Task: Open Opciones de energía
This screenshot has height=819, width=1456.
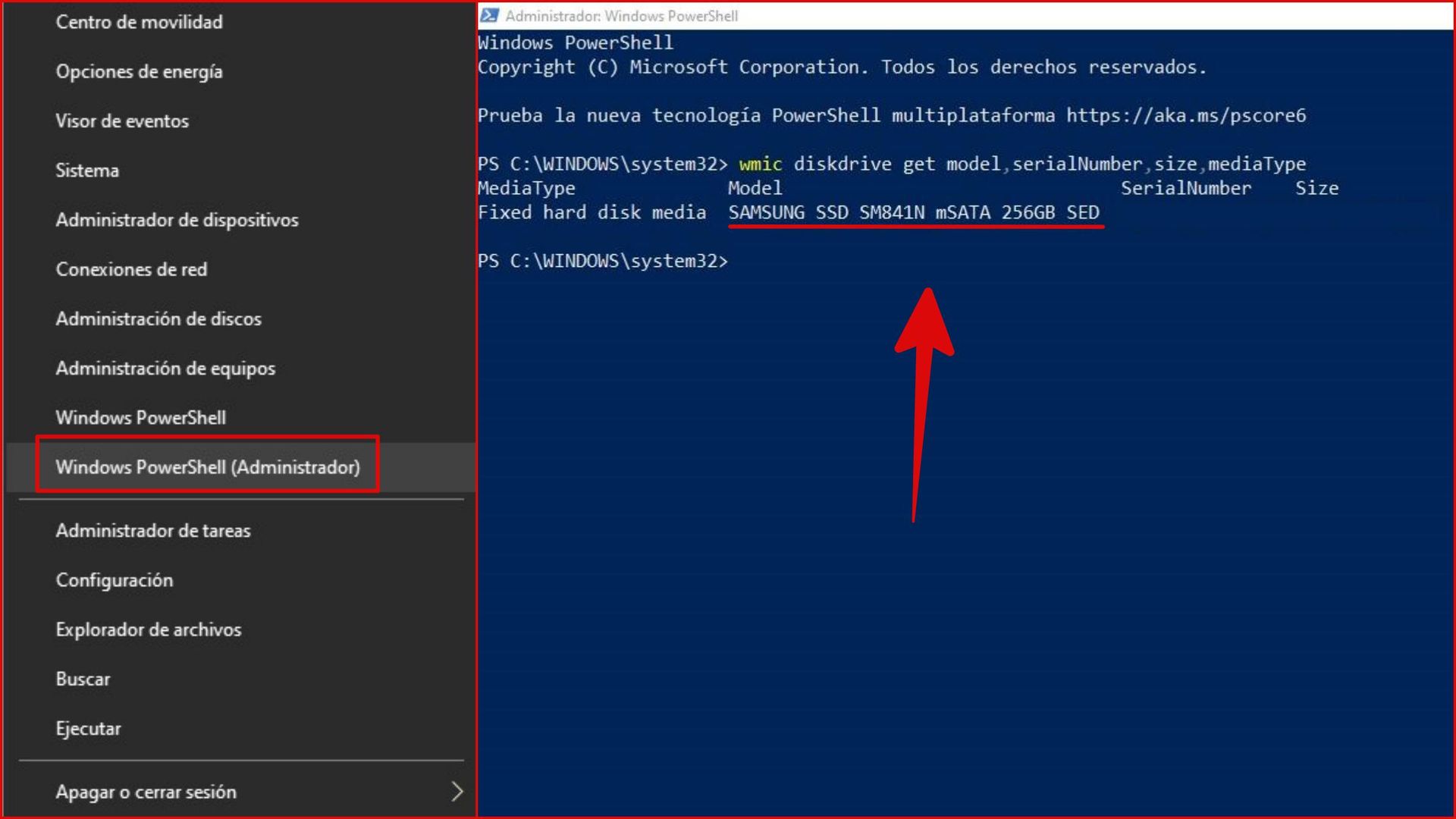Action: tap(139, 71)
